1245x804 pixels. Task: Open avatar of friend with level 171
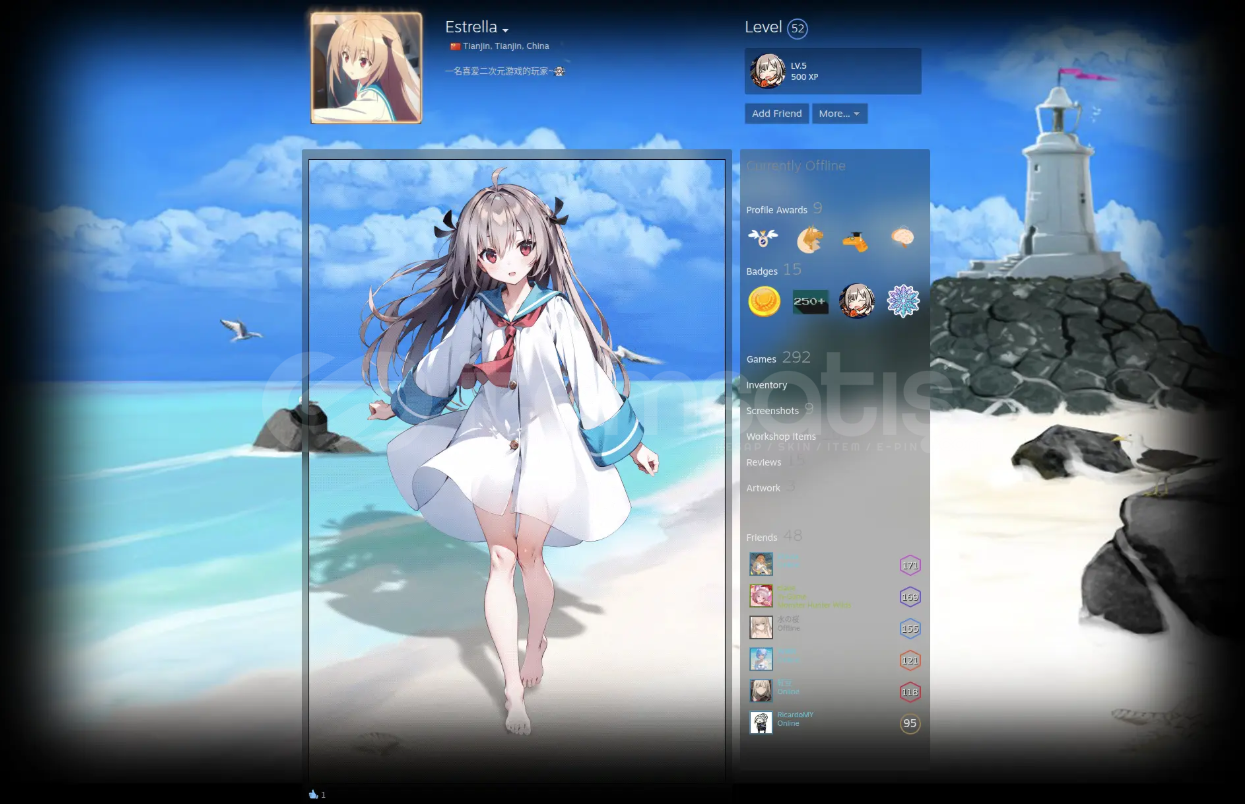tap(761, 564)
